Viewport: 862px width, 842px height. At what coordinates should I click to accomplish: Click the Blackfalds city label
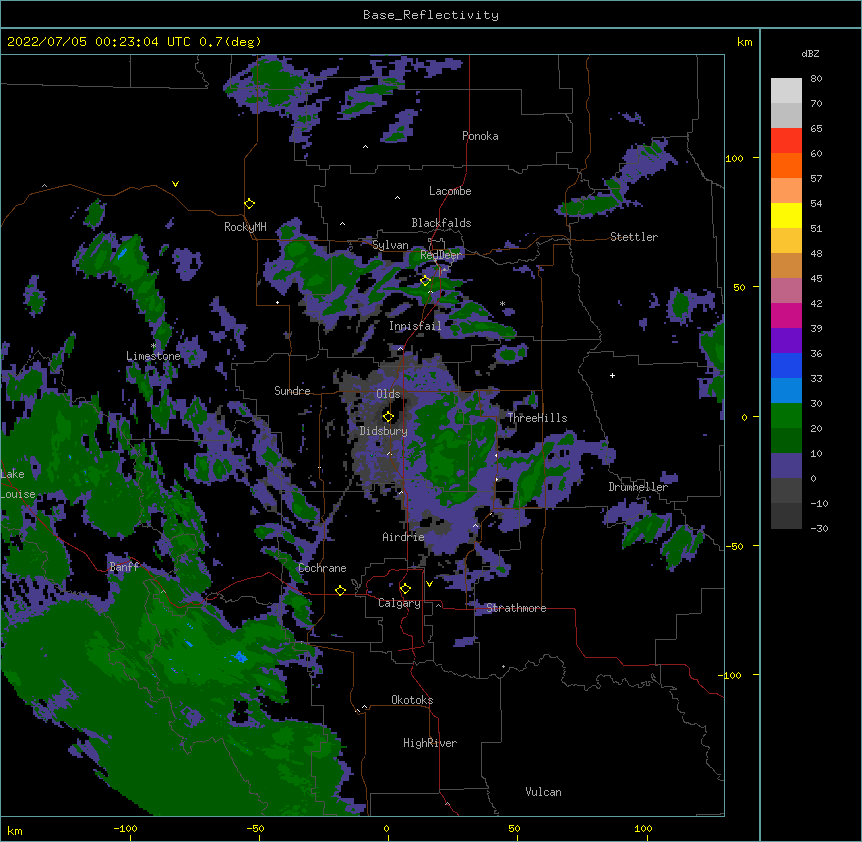point(441,223)
